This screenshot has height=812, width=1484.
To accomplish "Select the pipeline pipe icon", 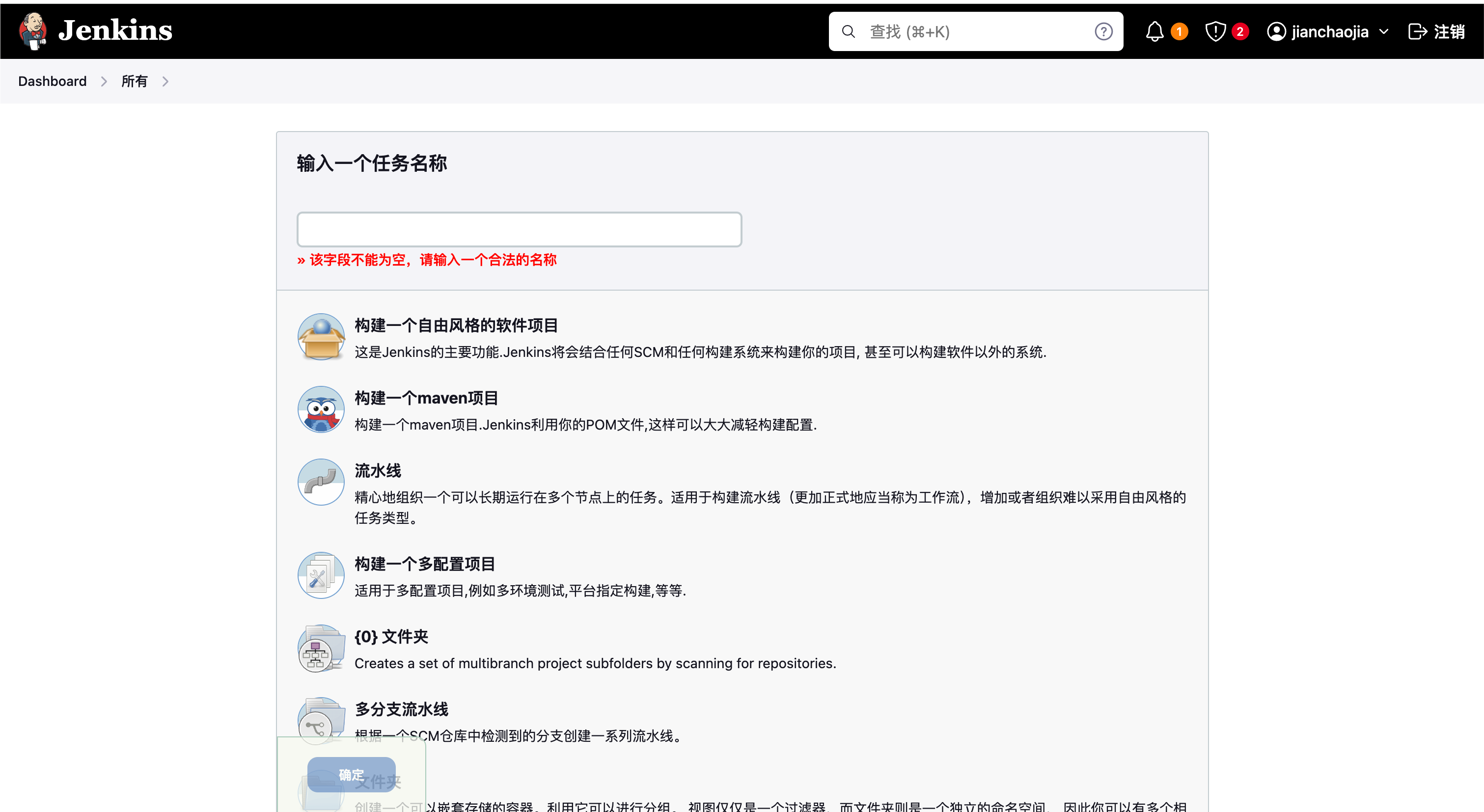I will click(321, 482).
